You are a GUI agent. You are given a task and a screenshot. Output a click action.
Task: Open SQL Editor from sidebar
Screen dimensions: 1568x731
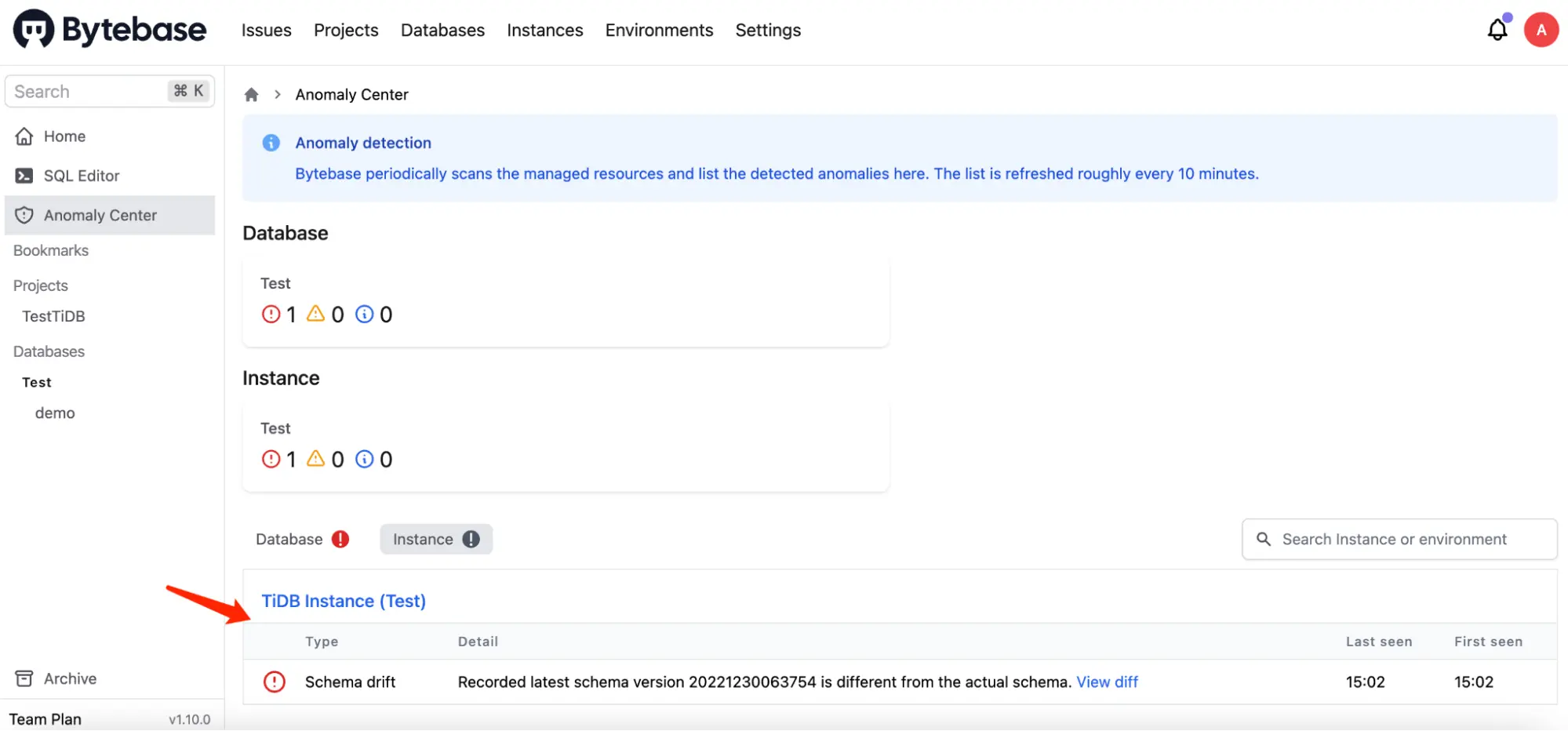click(x=110, y=176)
